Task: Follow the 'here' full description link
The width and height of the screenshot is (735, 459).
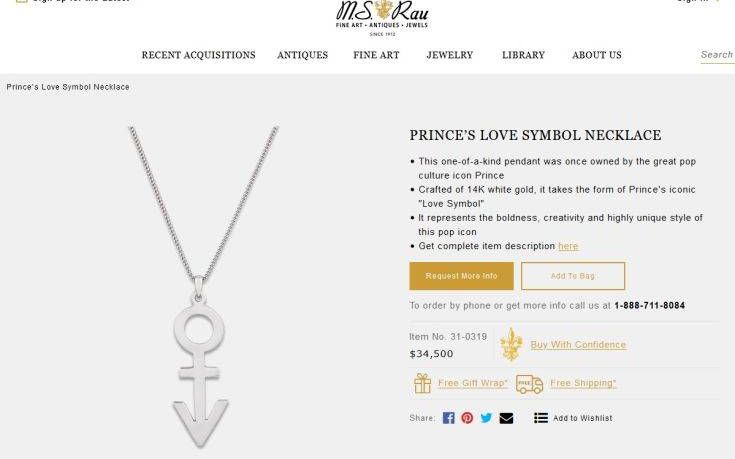Action: [x=568, y=246]
